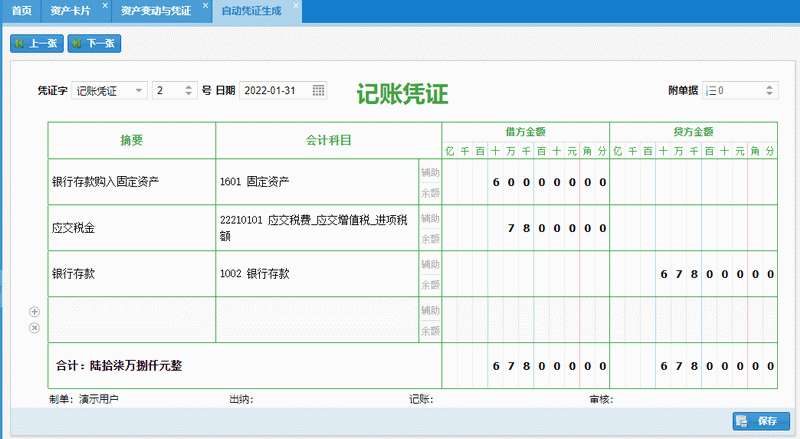Click 辅助 link in the 固定资产 row
Image resolution: width=800 pixels, height=439 pixels.
(x=429, y=172)
